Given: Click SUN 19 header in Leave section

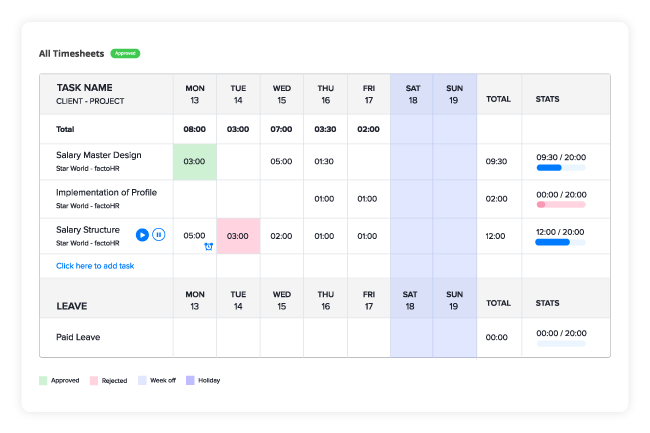Looking at the screenshot, I should click(454, 300).
